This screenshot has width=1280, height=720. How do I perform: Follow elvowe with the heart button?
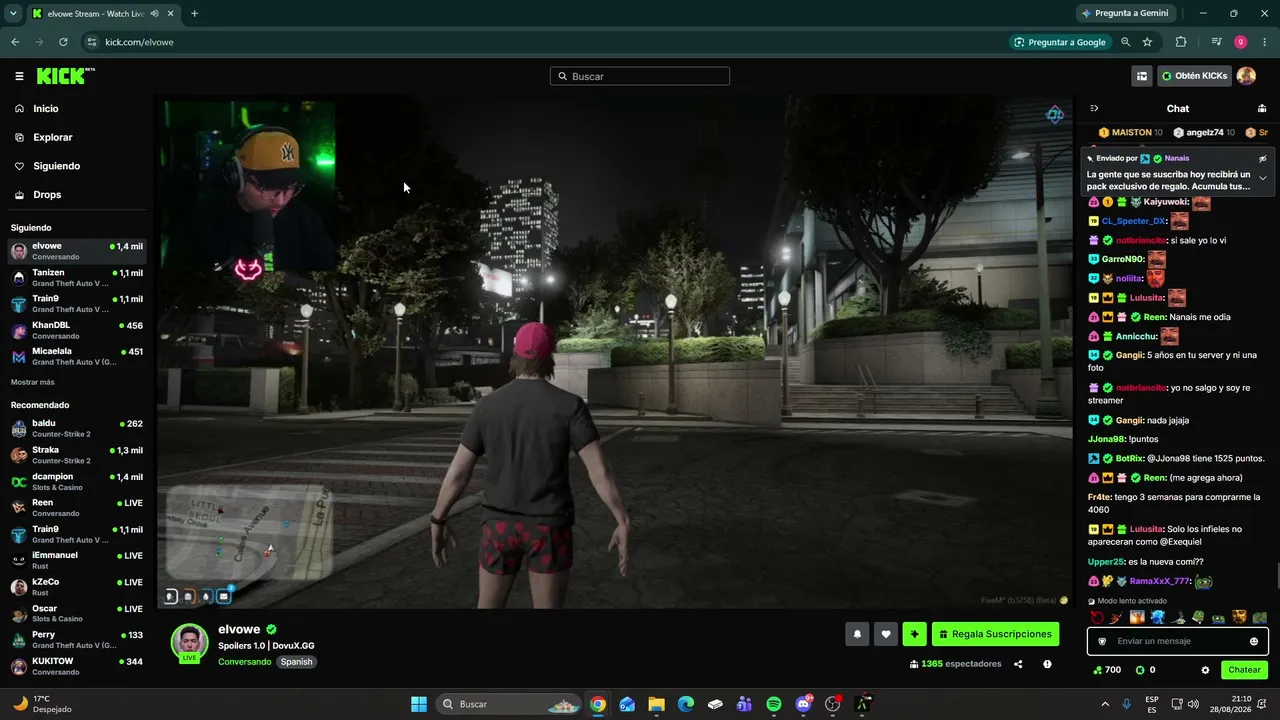tap(885, 634)
